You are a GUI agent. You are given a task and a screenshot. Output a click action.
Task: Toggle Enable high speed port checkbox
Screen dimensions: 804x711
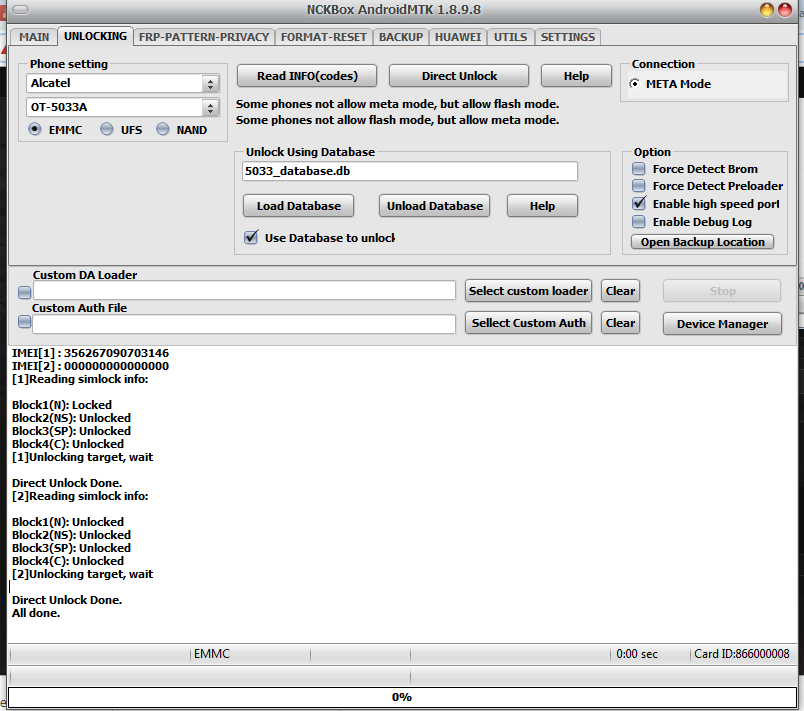coord(639,204)
